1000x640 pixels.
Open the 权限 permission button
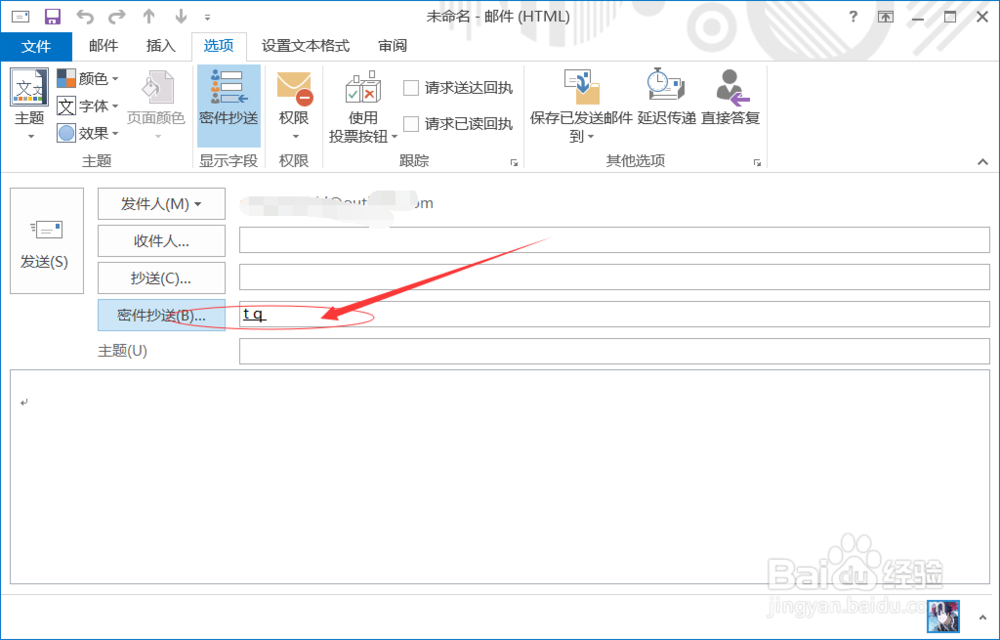coord(294,96)
